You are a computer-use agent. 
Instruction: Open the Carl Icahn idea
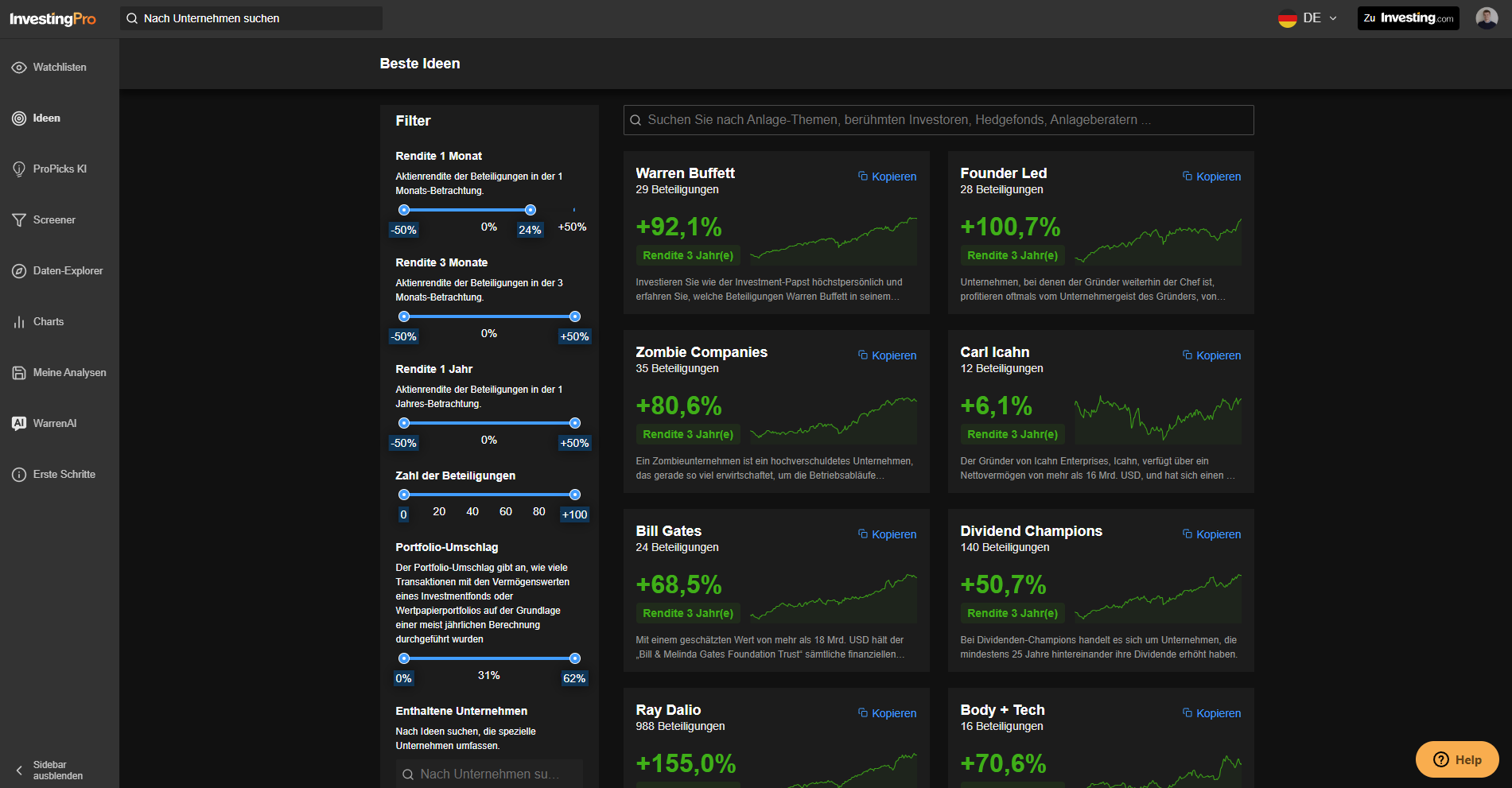[x=994, y=352]
